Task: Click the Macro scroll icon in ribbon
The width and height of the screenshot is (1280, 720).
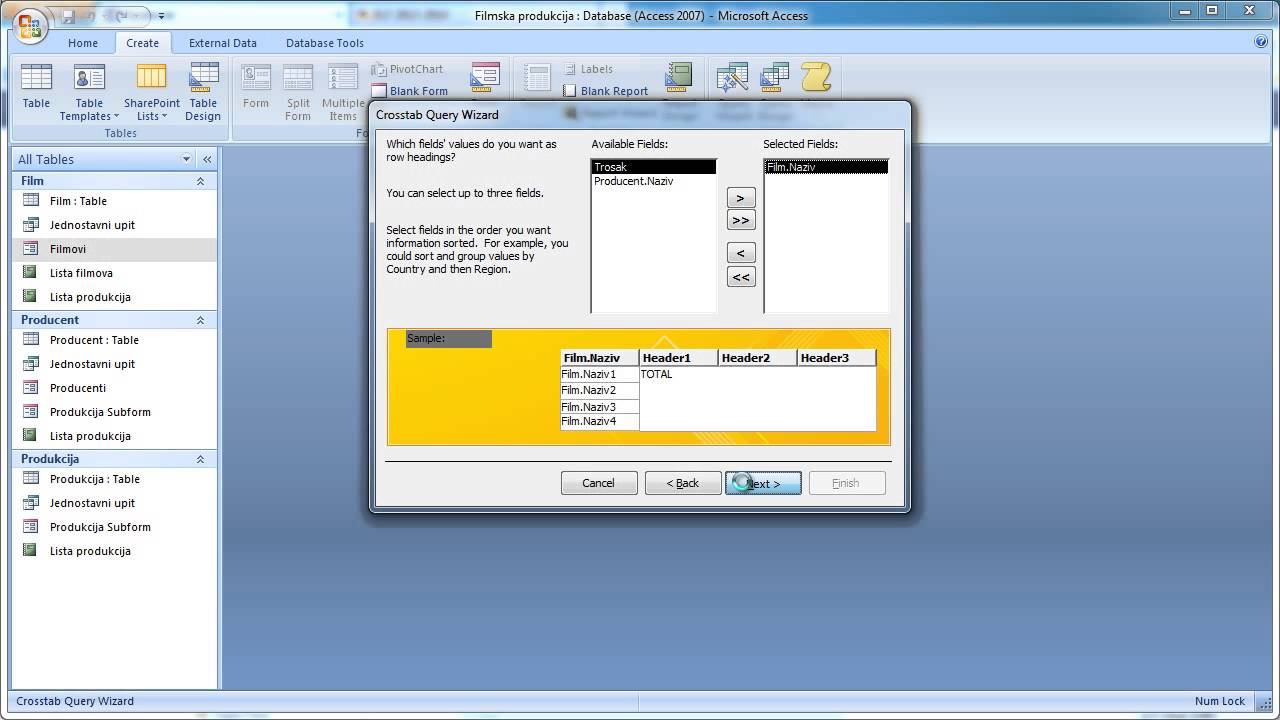Action: (x=816, y=78)
